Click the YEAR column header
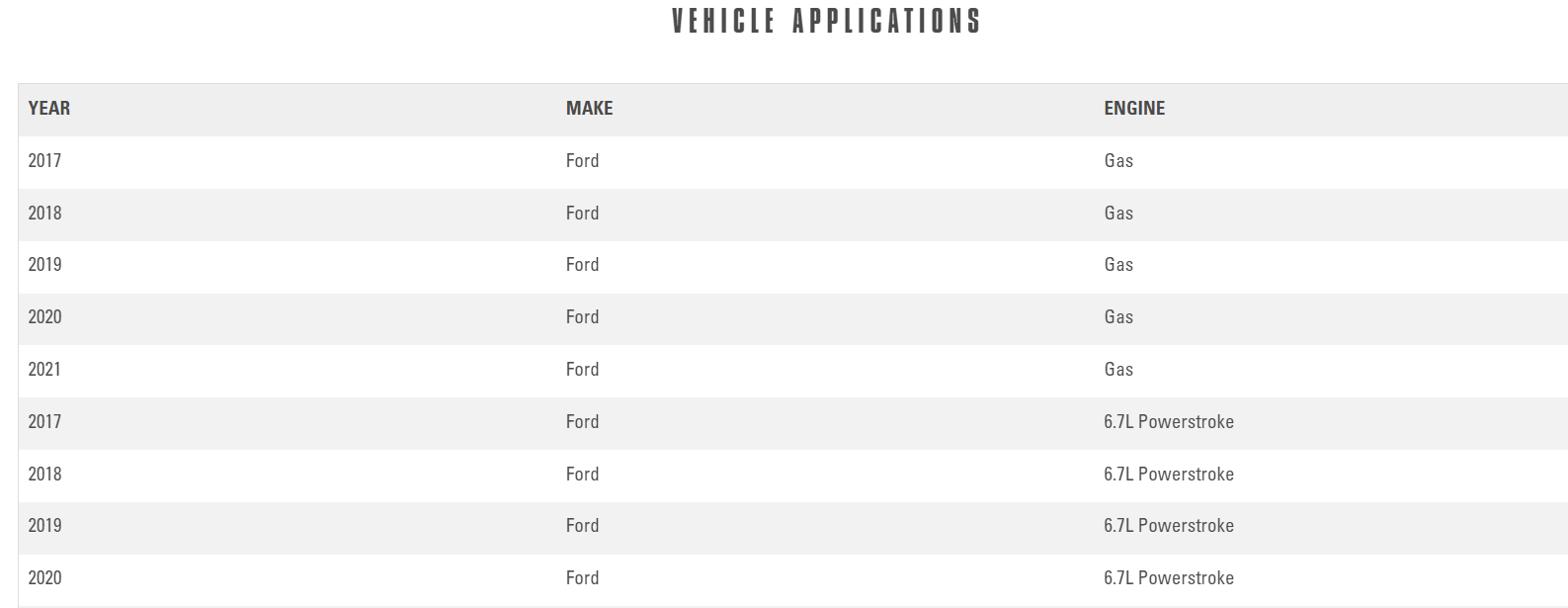The image size is (1568, 608). [x=49, y=109]
